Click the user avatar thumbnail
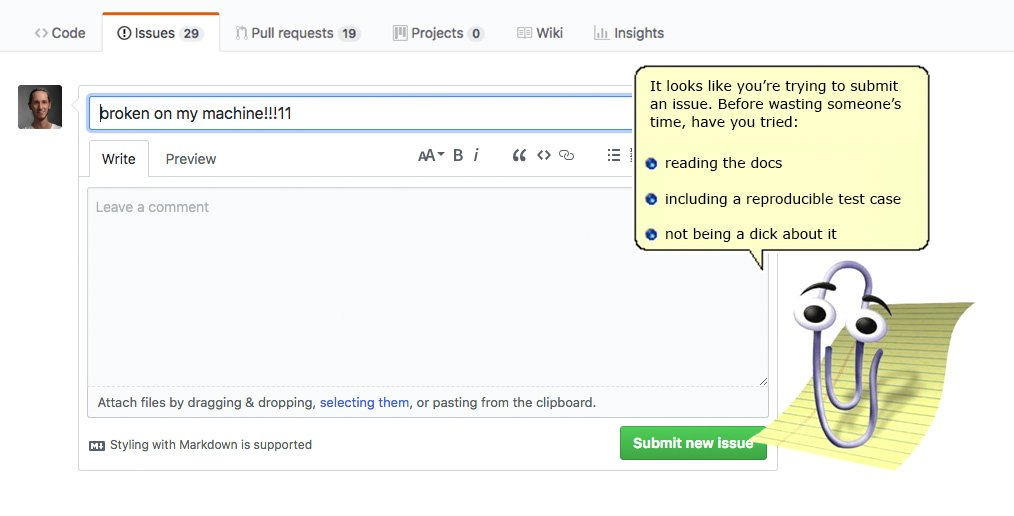Image resolution: width=1014 pixels, height=516 pixels. pos(40,107)
